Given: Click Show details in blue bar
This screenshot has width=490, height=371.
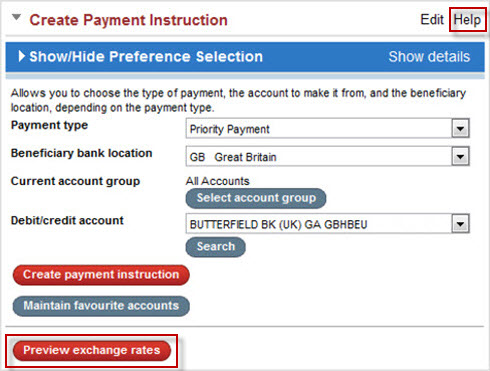Looking at the screenshot, I should (429, 57).
